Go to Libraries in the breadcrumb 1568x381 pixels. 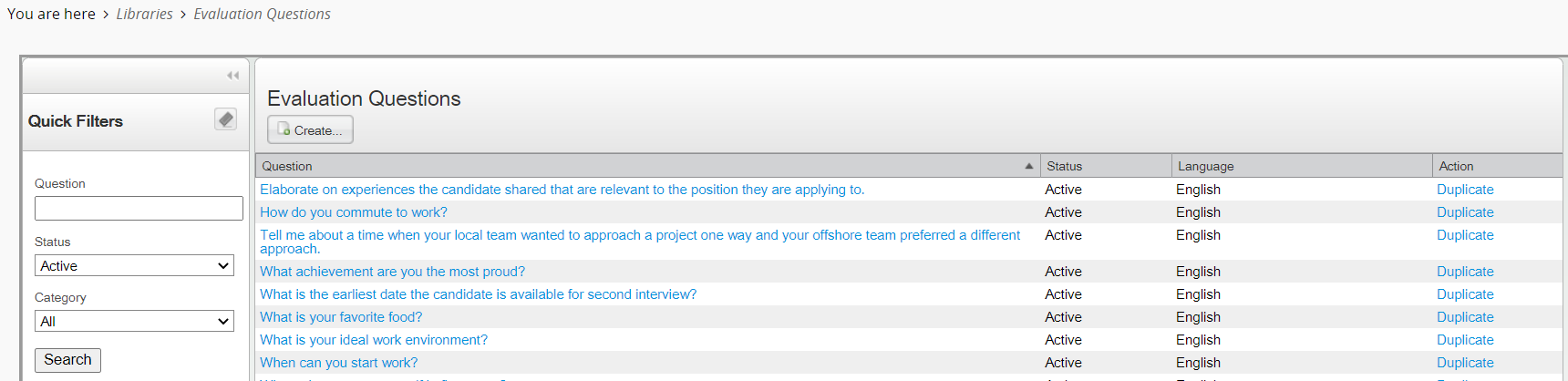pyautogui.click(x=144, y=14)
